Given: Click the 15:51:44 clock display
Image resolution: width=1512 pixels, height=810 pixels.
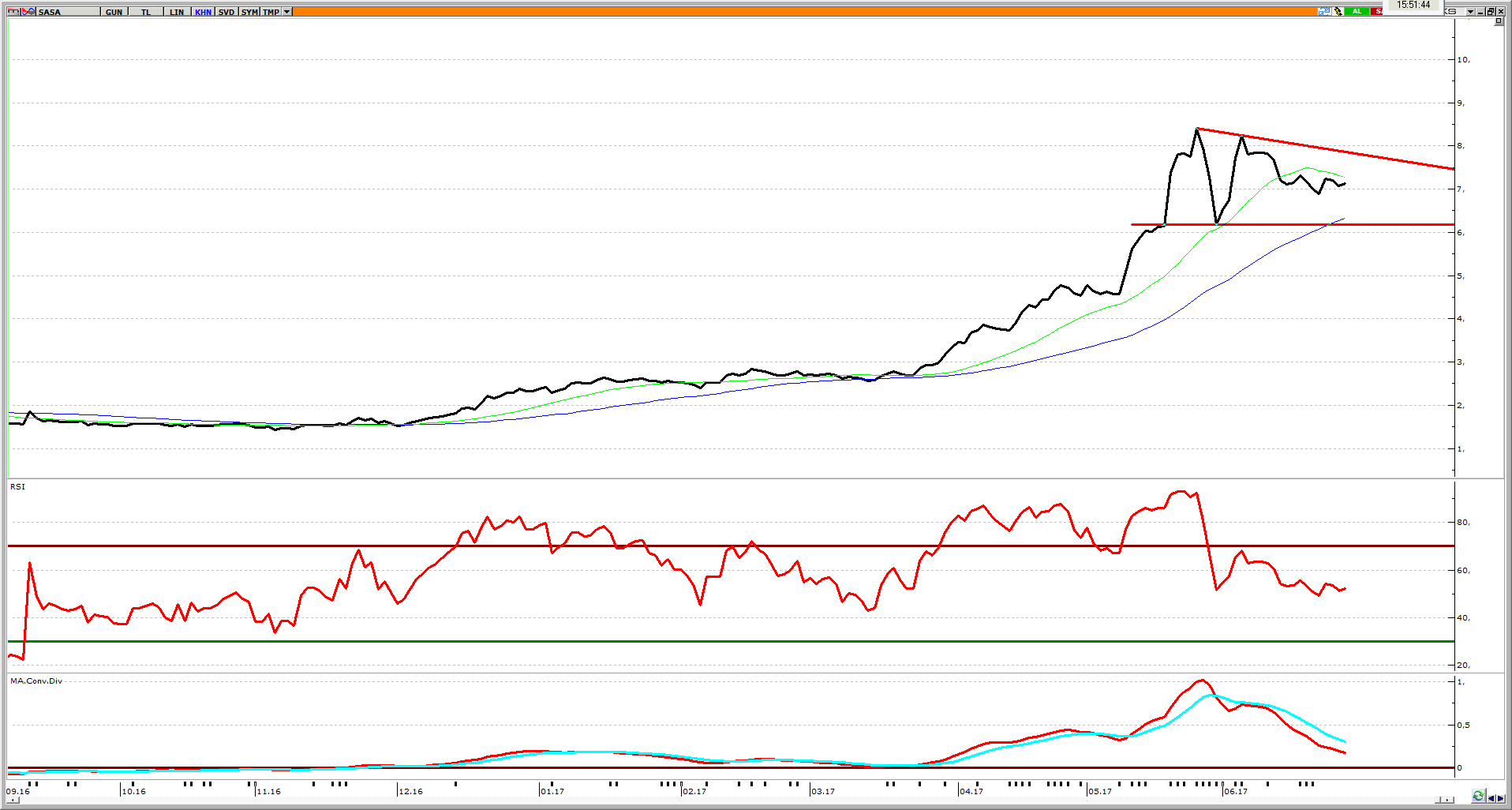Looking at the screenshot, I should [x=1413, y=5].
